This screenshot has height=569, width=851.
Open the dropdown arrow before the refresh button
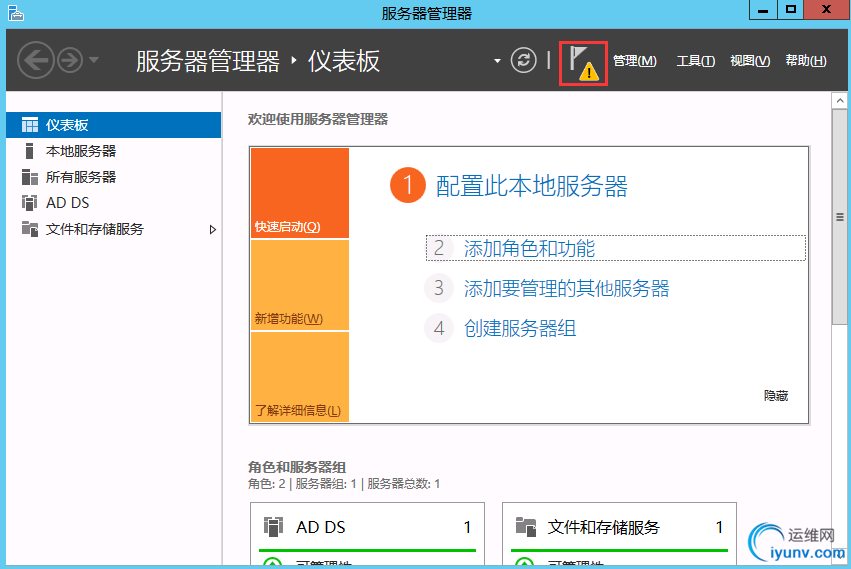(497, 61)
